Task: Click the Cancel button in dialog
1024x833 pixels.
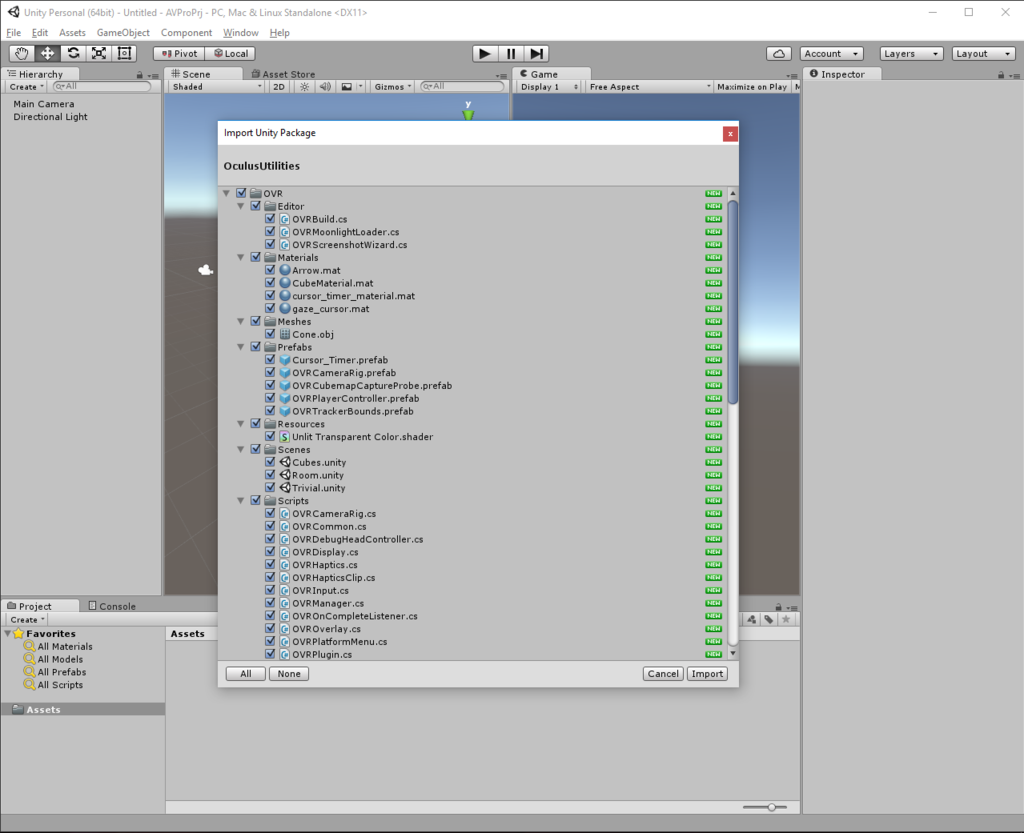Action: coord(663,674)
